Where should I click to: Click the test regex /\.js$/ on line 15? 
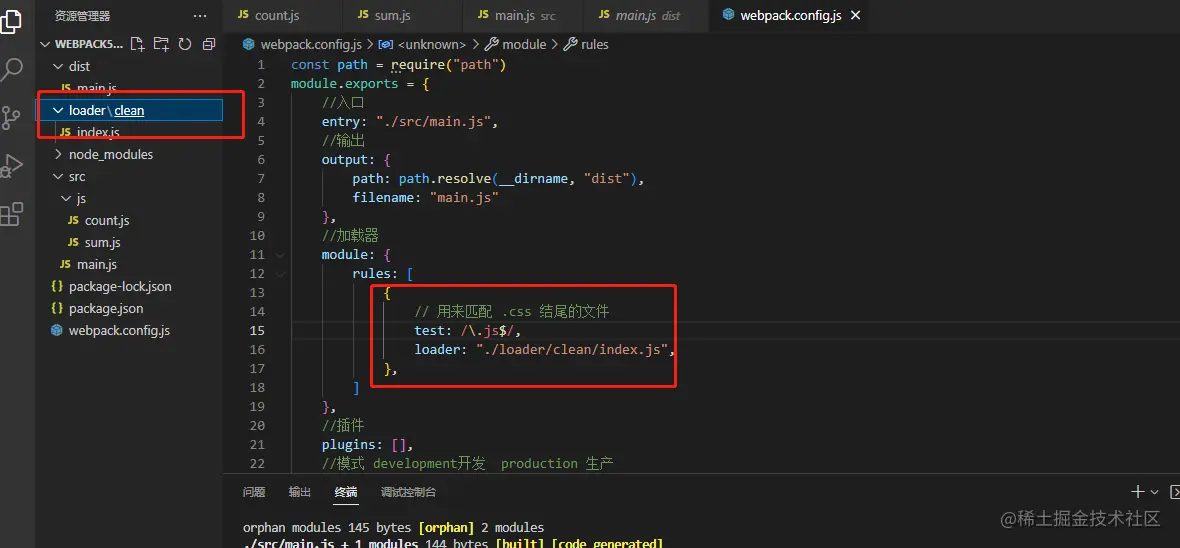(x=487, y=330)
